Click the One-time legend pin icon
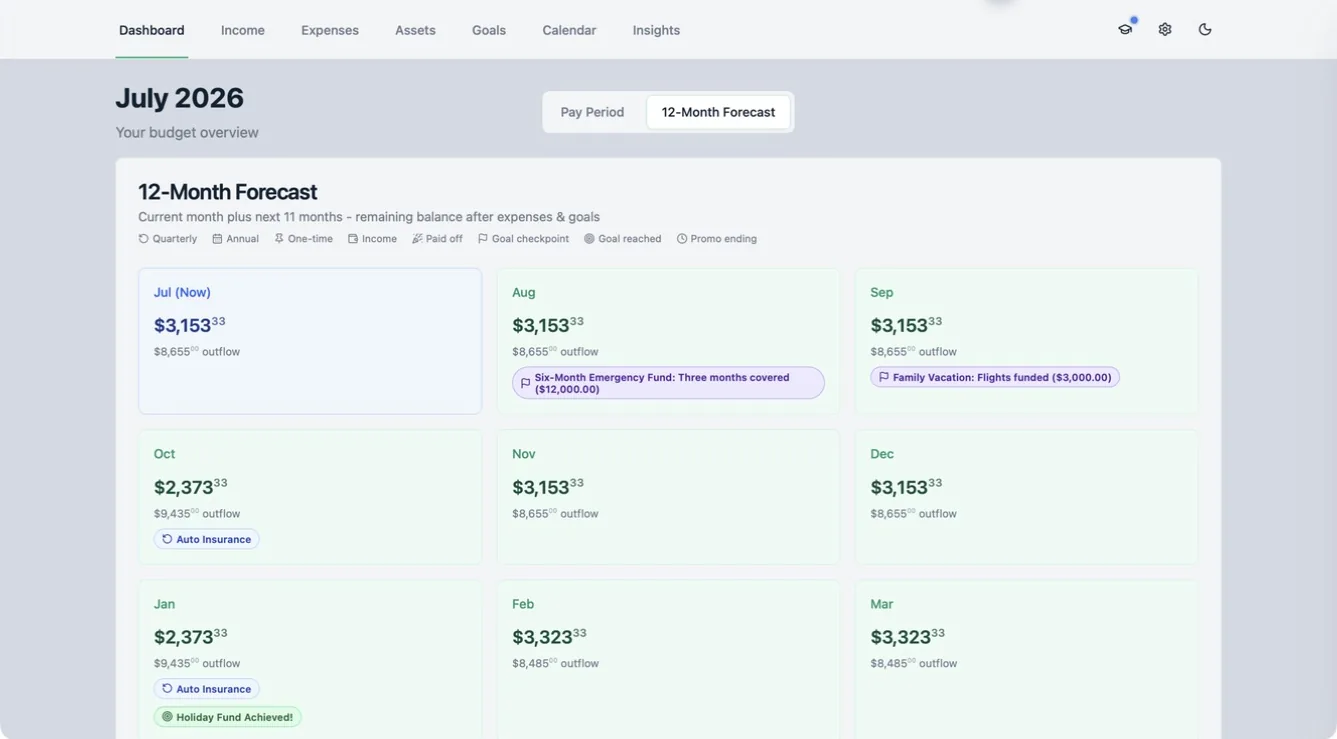This screenshot has width=1337, height=739. pyautogui.click(x=279, y=239)
